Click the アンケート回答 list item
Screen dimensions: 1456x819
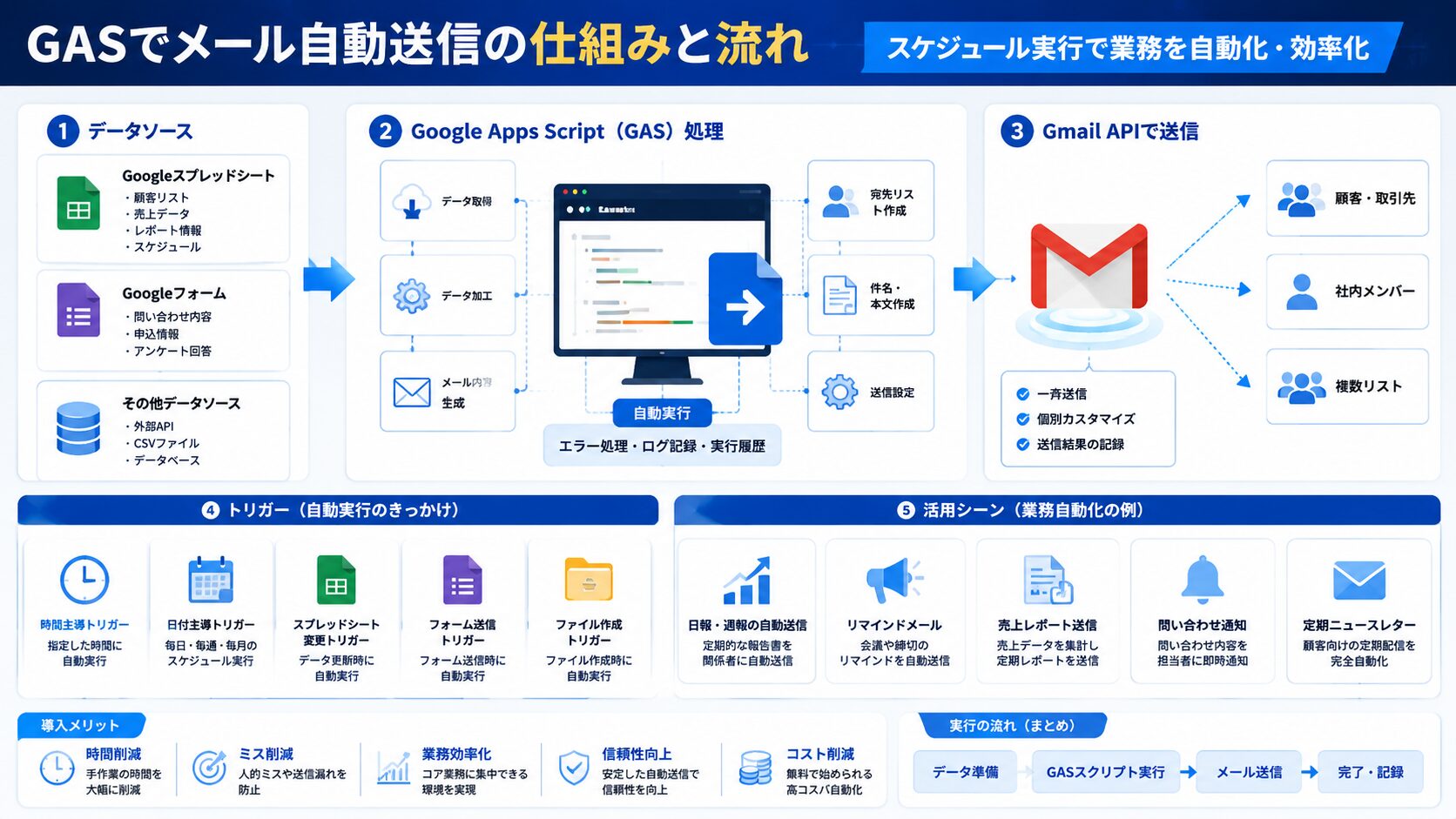172,352
